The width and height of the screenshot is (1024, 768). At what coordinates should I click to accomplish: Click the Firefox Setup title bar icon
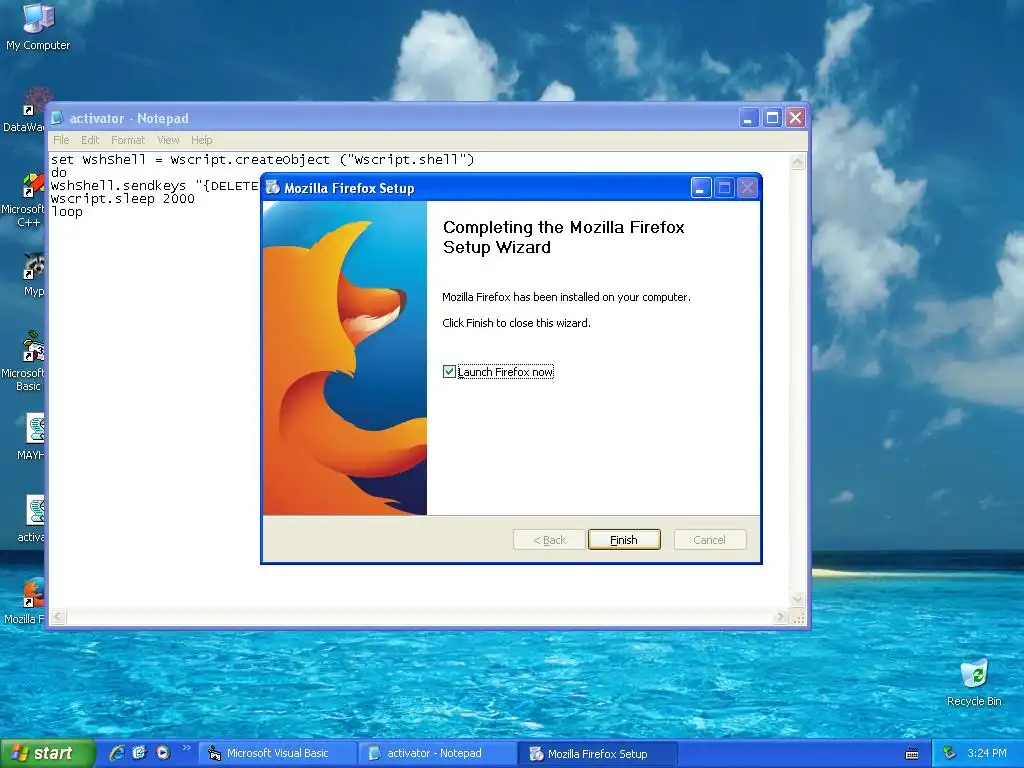(x=273, y=188)
